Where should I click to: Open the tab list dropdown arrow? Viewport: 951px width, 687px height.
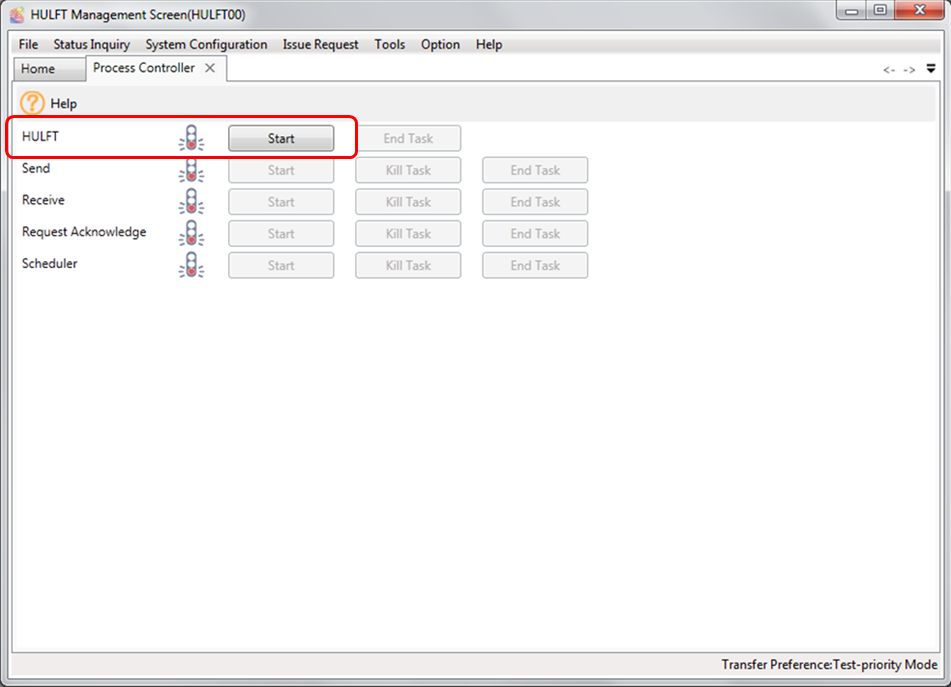click(931, 69)
